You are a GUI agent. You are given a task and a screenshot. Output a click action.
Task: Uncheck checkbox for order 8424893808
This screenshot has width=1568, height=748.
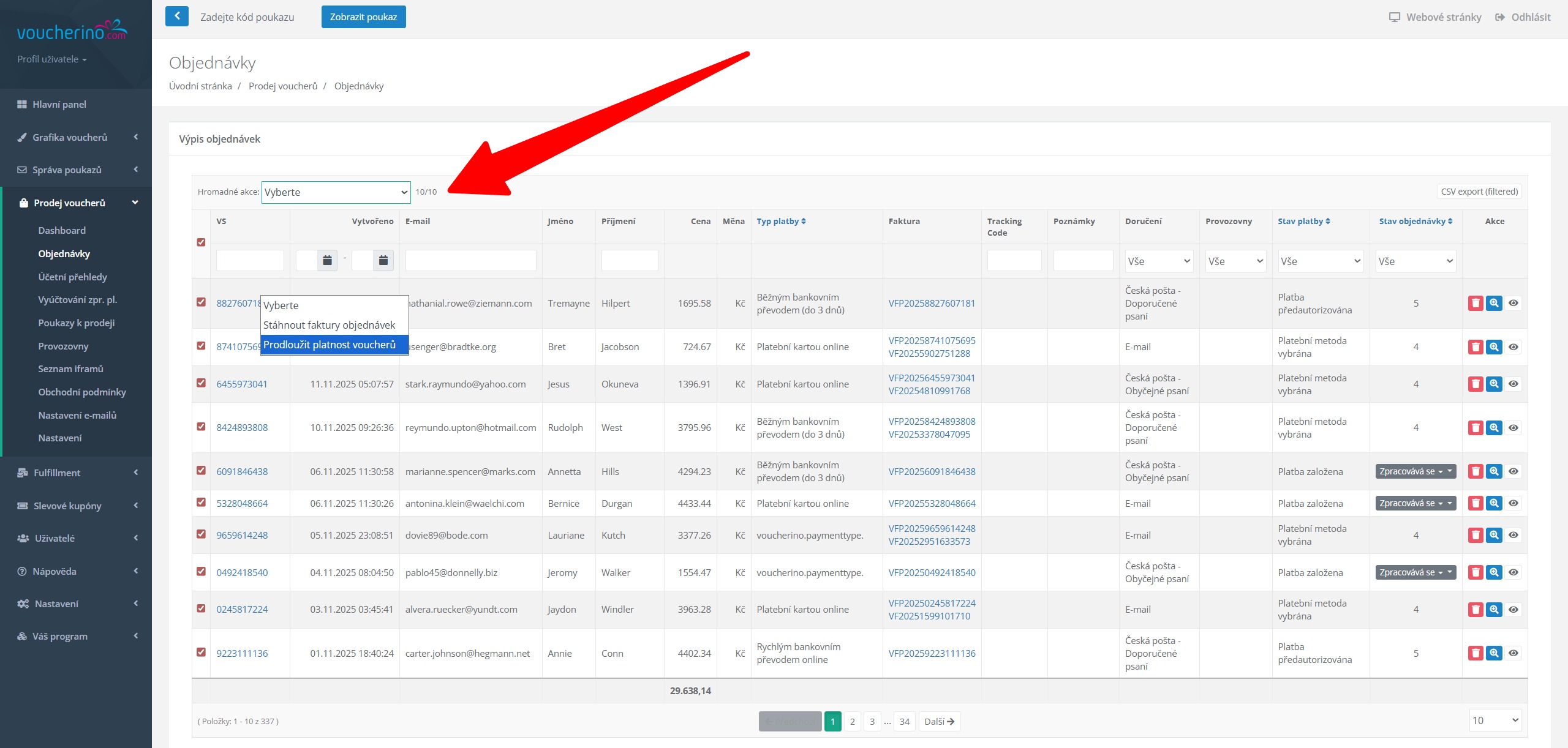201,427
